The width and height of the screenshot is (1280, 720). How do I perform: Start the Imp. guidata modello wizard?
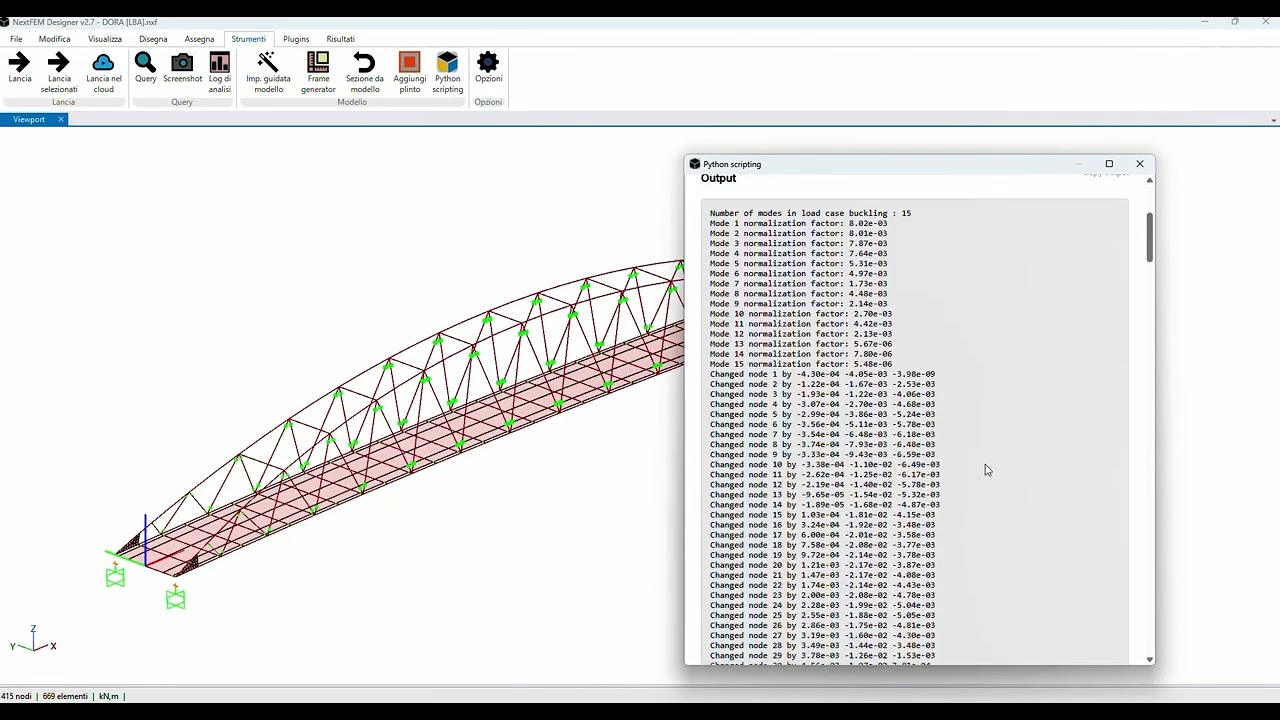point(268,73)
